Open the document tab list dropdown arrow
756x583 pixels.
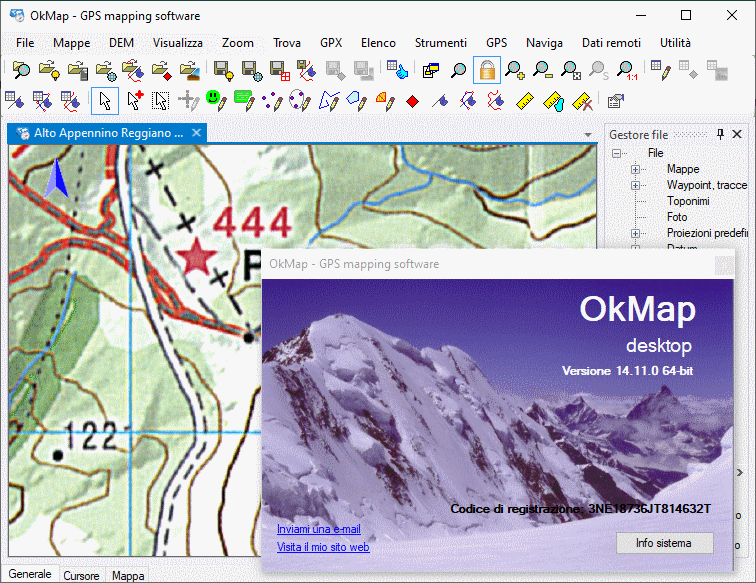coord(588,135)
